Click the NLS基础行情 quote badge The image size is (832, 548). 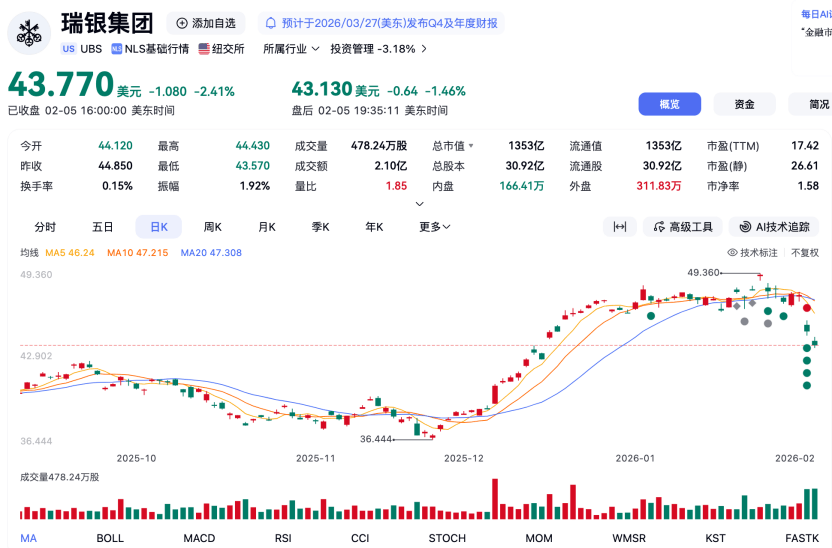[x=150, y=48]
